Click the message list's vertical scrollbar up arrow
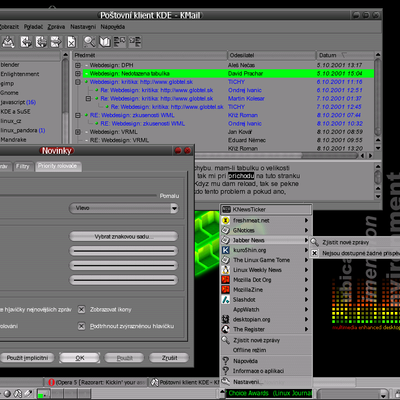This screenshot has height=400, width=400. (x=378, y=55)
